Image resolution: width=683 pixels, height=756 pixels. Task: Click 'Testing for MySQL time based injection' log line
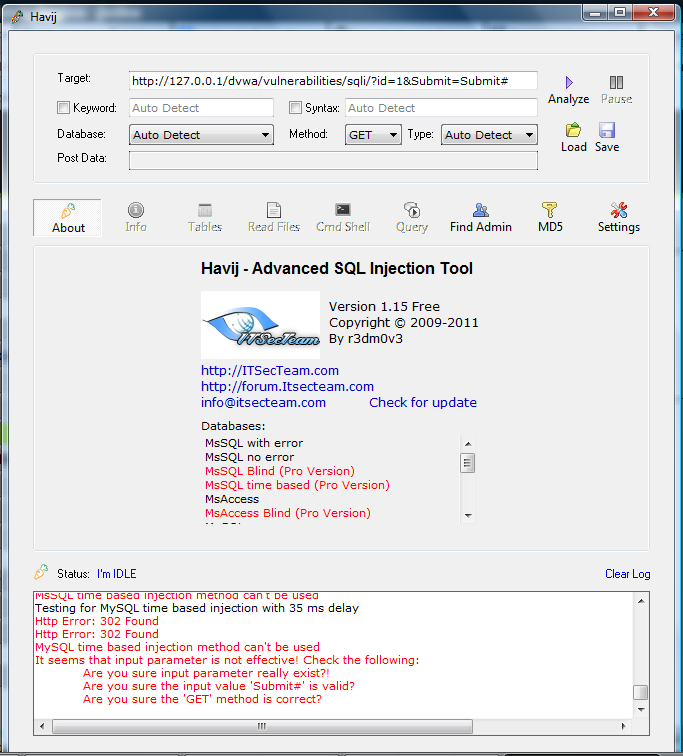pyautogui.click(x=197, y=608)
